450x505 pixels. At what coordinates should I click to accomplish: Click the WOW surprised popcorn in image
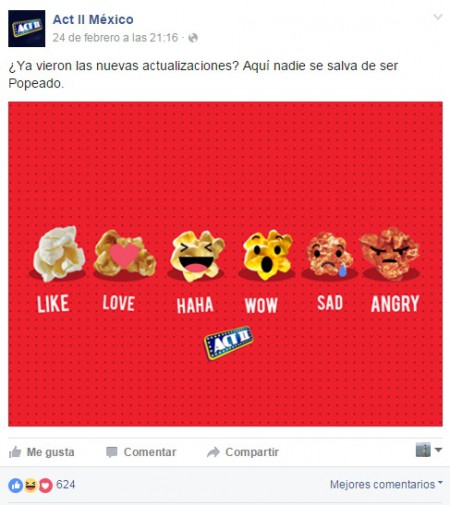tap(268, 255)
